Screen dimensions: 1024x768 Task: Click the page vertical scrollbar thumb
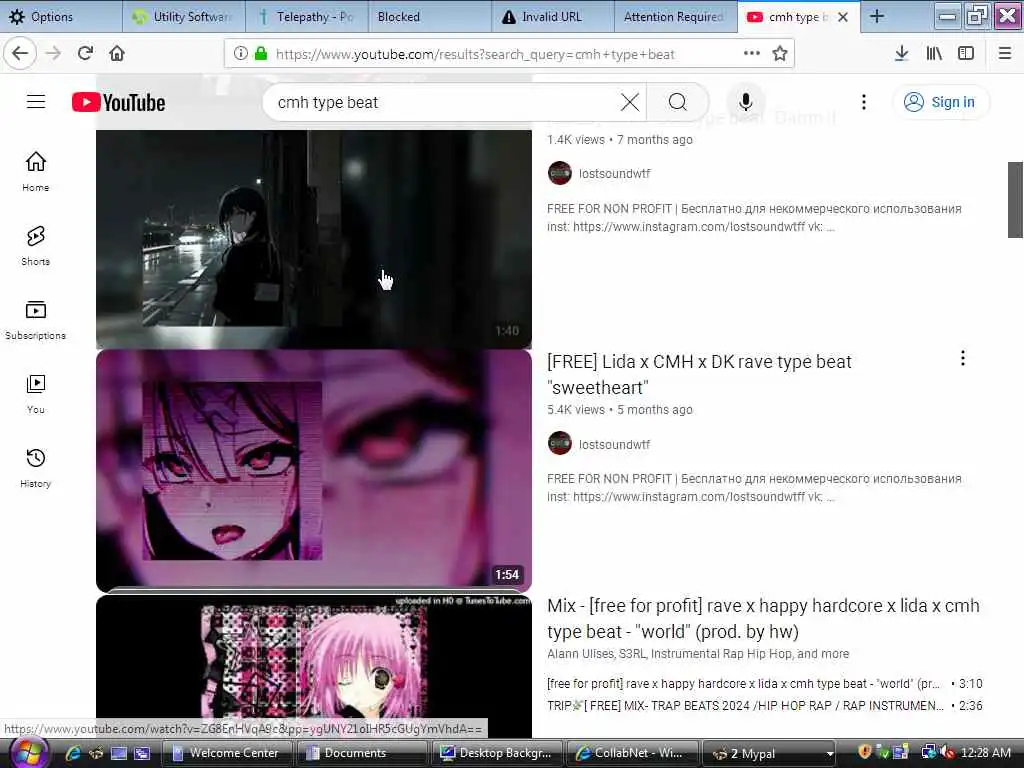1015,200
